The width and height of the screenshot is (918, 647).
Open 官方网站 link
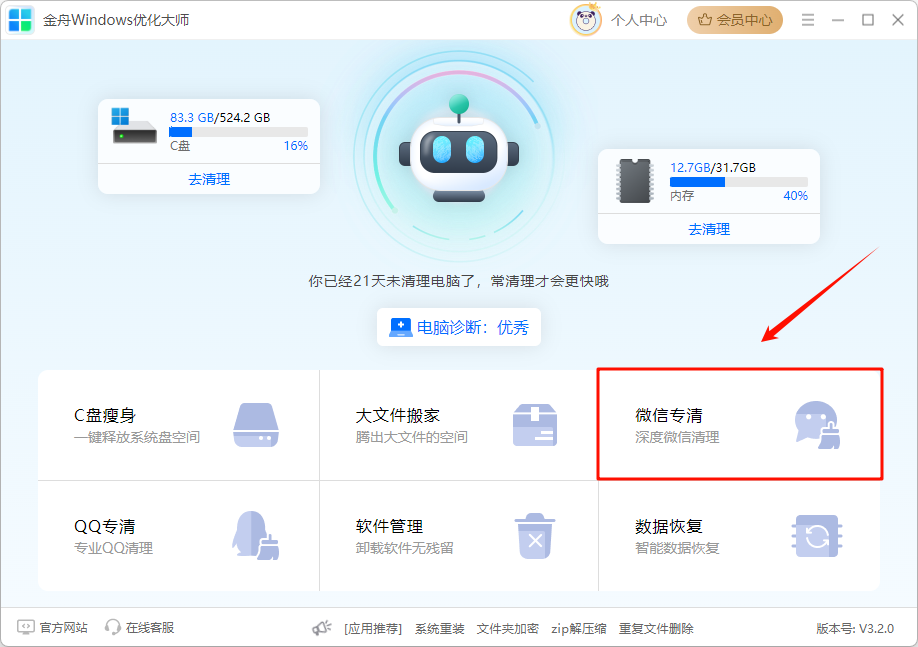63,628
